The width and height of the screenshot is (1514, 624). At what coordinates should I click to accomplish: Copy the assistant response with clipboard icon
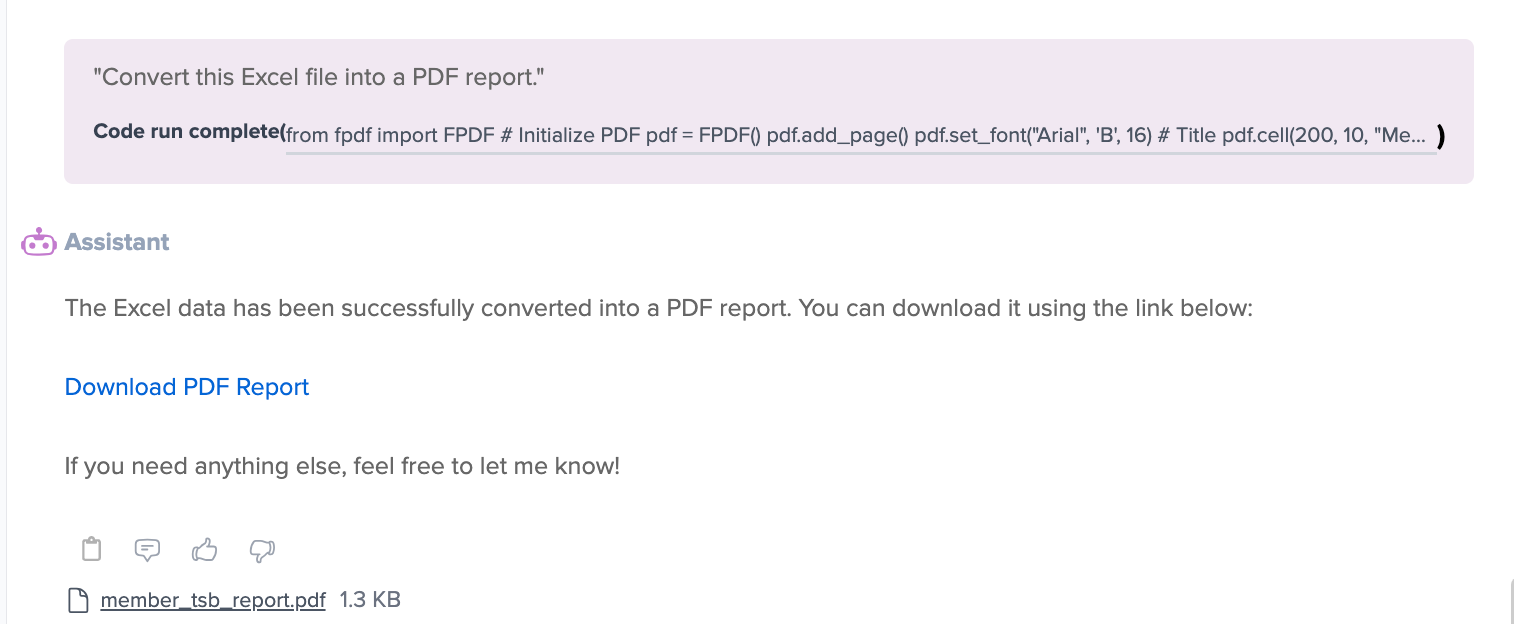pyautogui.click(x=92, y=549)
